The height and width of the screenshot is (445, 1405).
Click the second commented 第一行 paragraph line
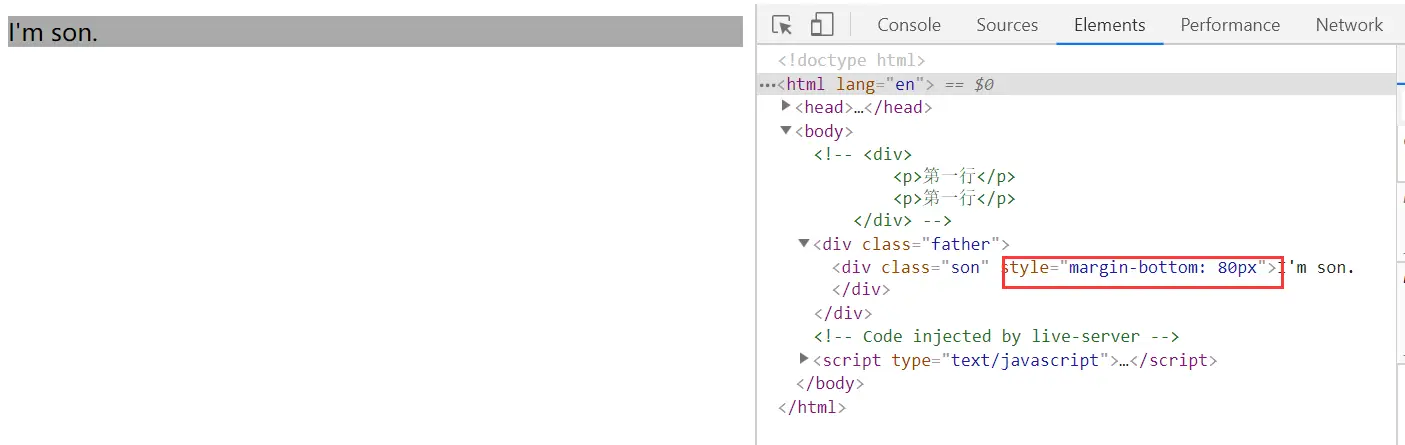tap(955, 199)
